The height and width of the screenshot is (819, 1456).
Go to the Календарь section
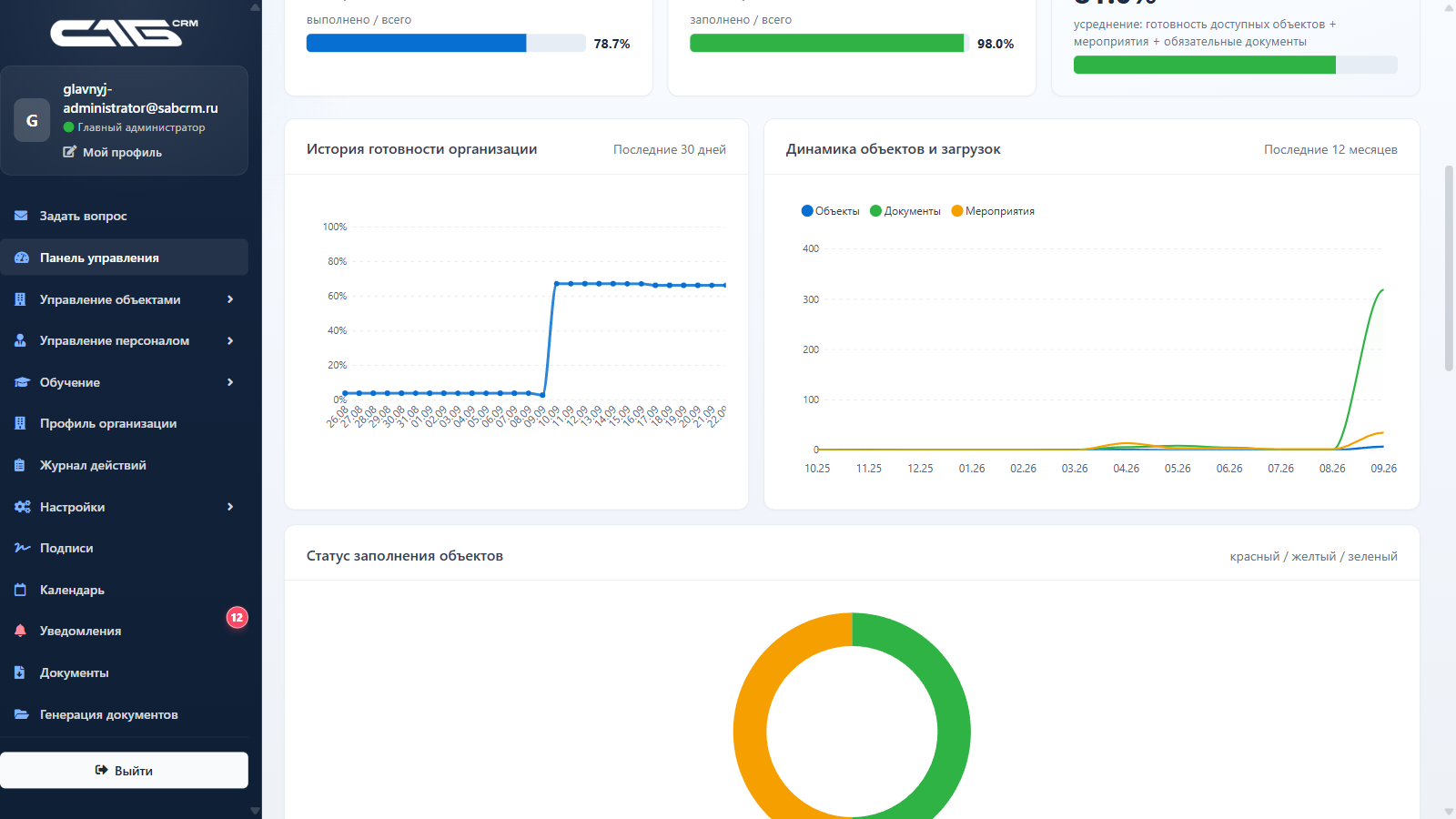click(x=124, y=590)
